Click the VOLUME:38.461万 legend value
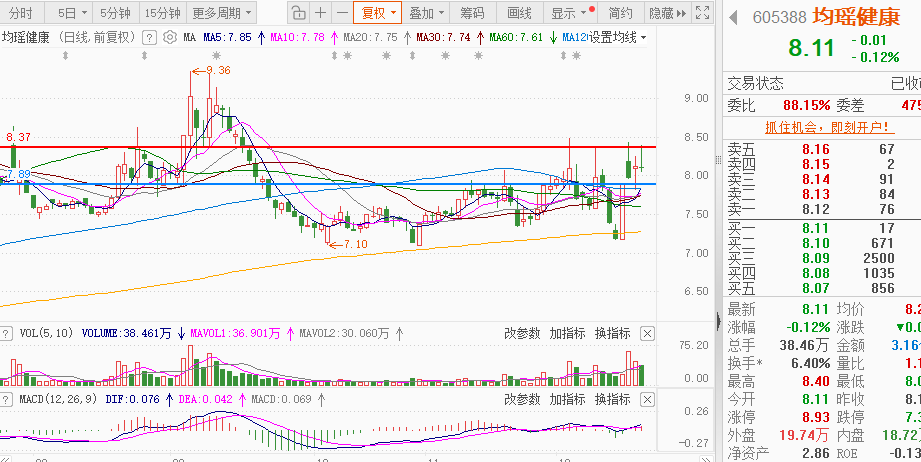Viewport: 921px width, 462px height. click(126, 334)
